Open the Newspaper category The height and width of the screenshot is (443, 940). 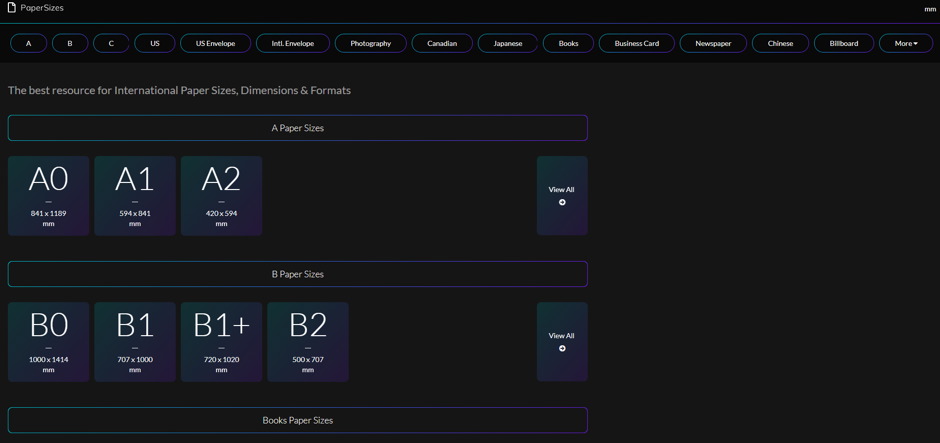[713, 44]
